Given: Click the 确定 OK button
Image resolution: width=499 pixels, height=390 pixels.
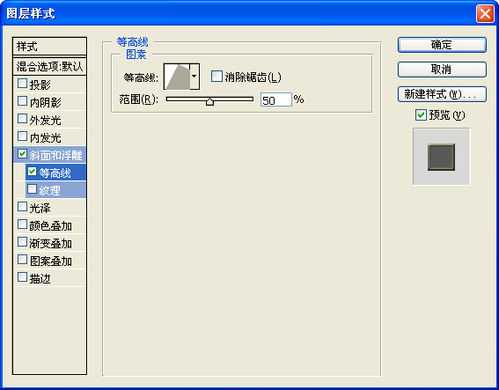Looking at the screenshot, I should point(442,45).
